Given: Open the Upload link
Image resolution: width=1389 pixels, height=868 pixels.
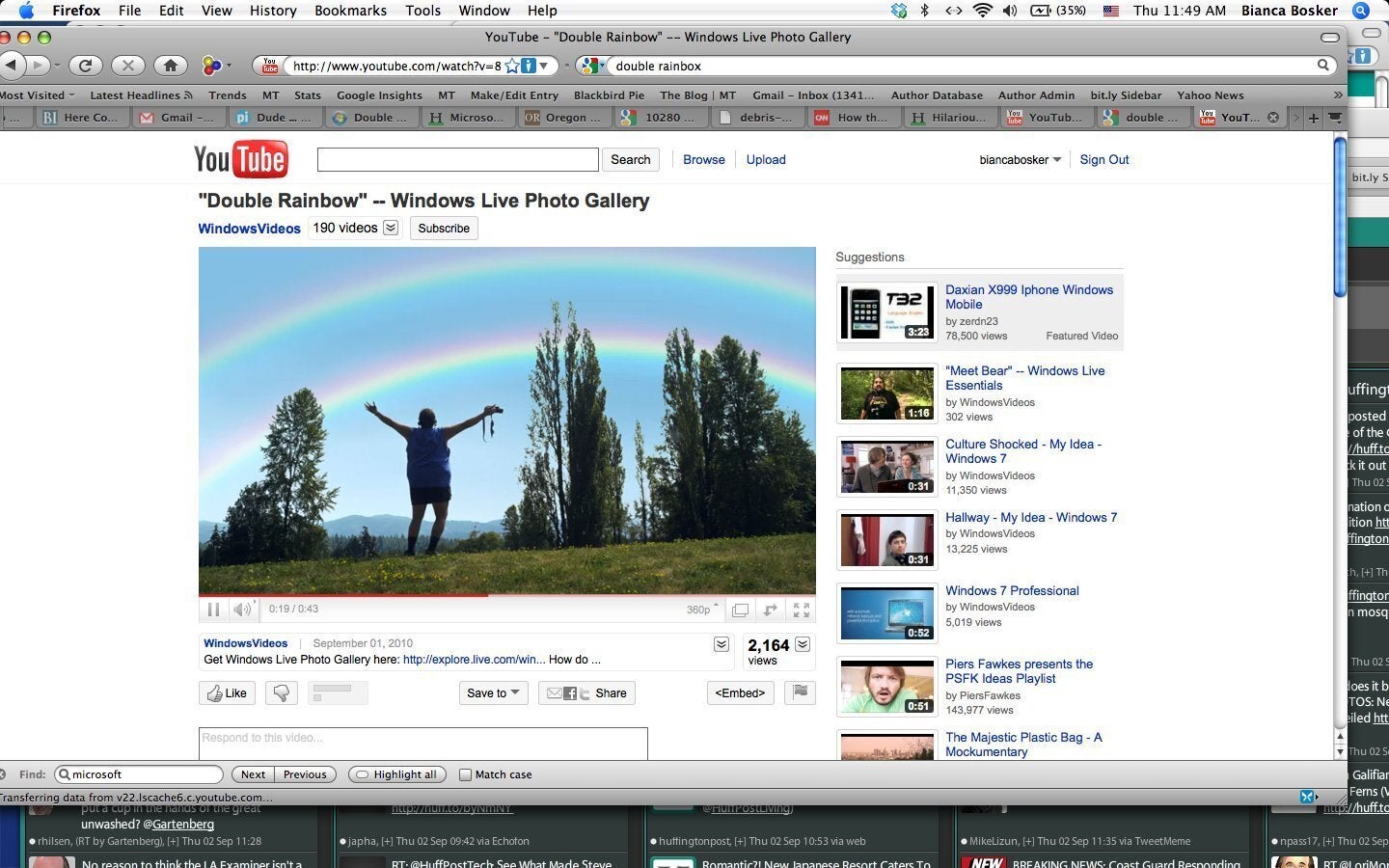Looking at the screenshot, I should point(766,160).
